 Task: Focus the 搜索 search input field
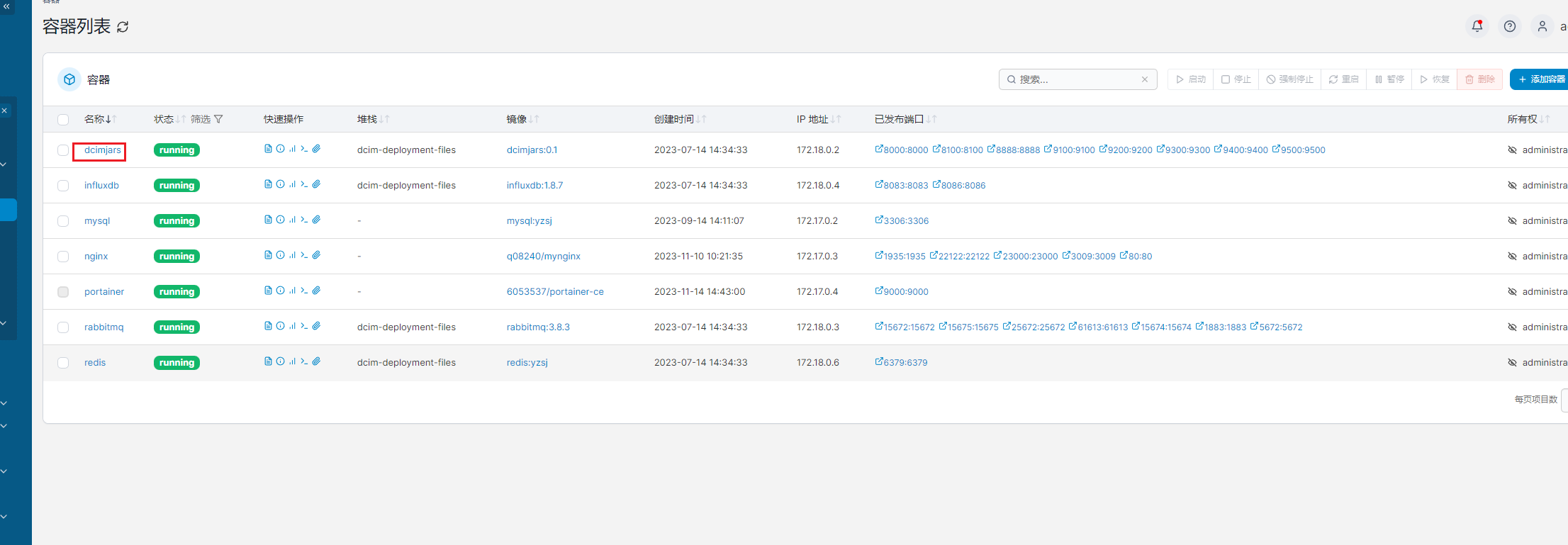coord(1077,79)
